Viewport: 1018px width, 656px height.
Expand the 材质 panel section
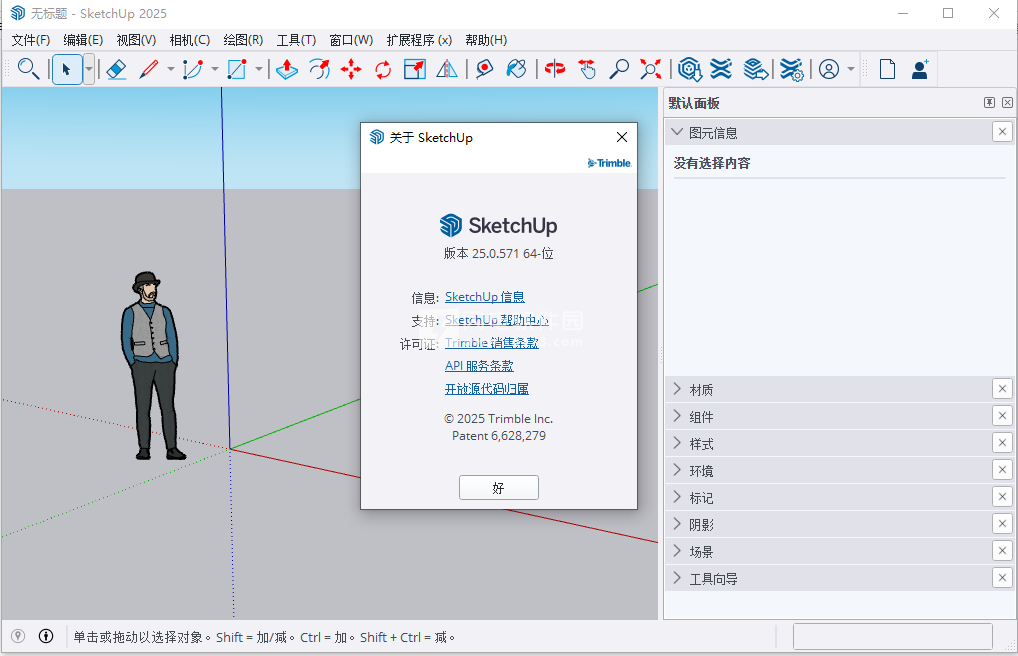(x=677, y=389)
